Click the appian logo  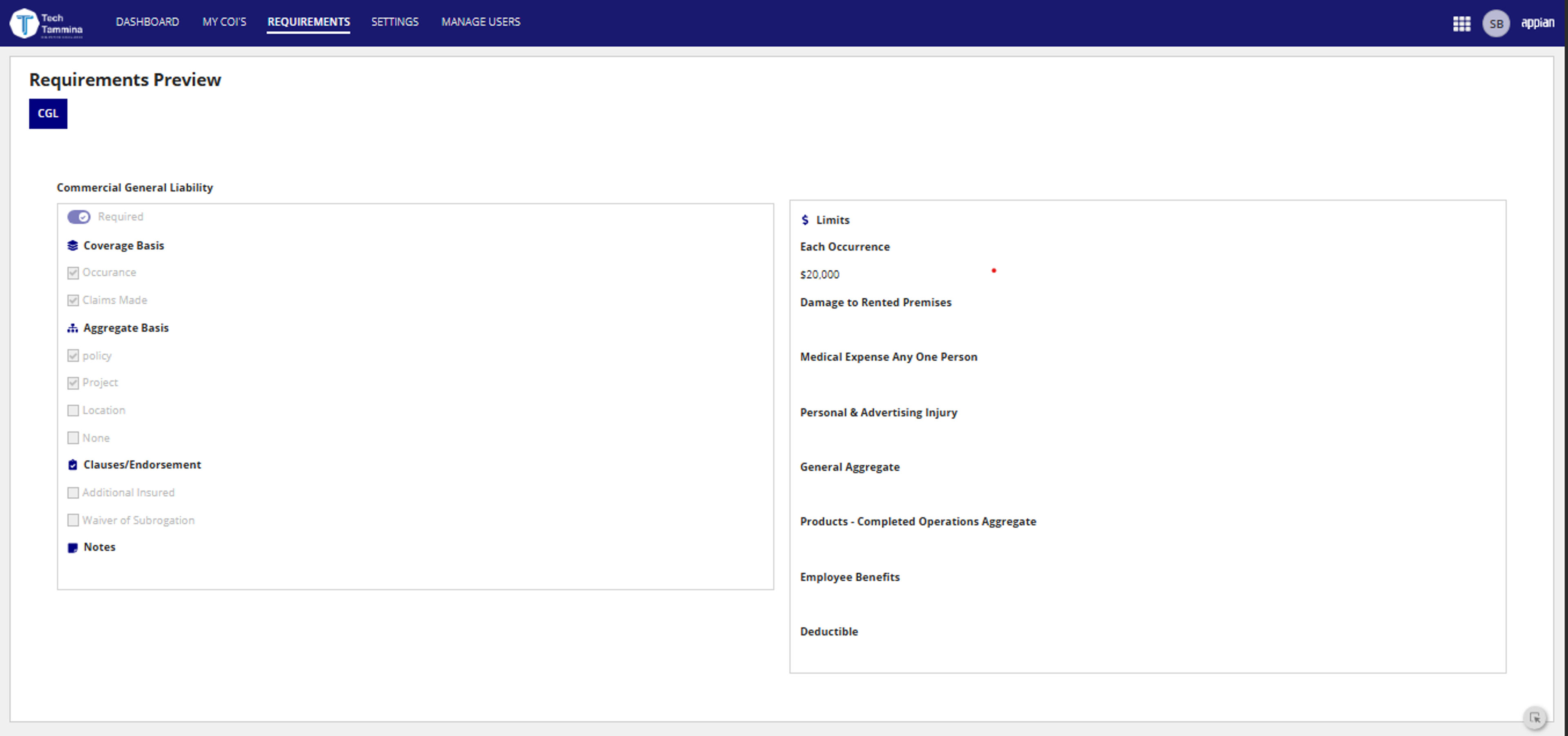click(x=1537, y=22)
